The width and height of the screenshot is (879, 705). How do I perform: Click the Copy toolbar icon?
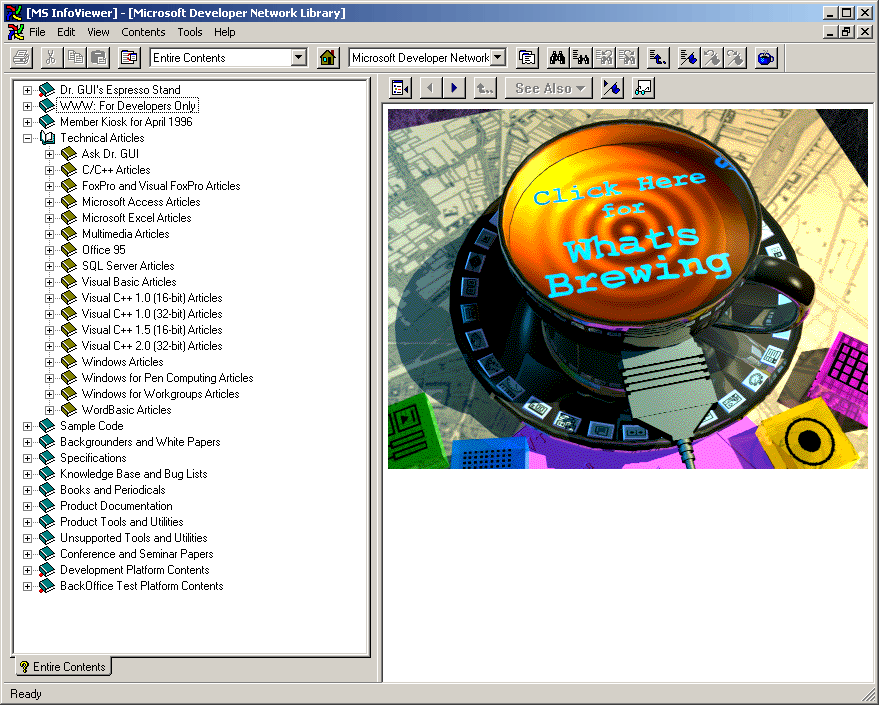tap(75, 58)
